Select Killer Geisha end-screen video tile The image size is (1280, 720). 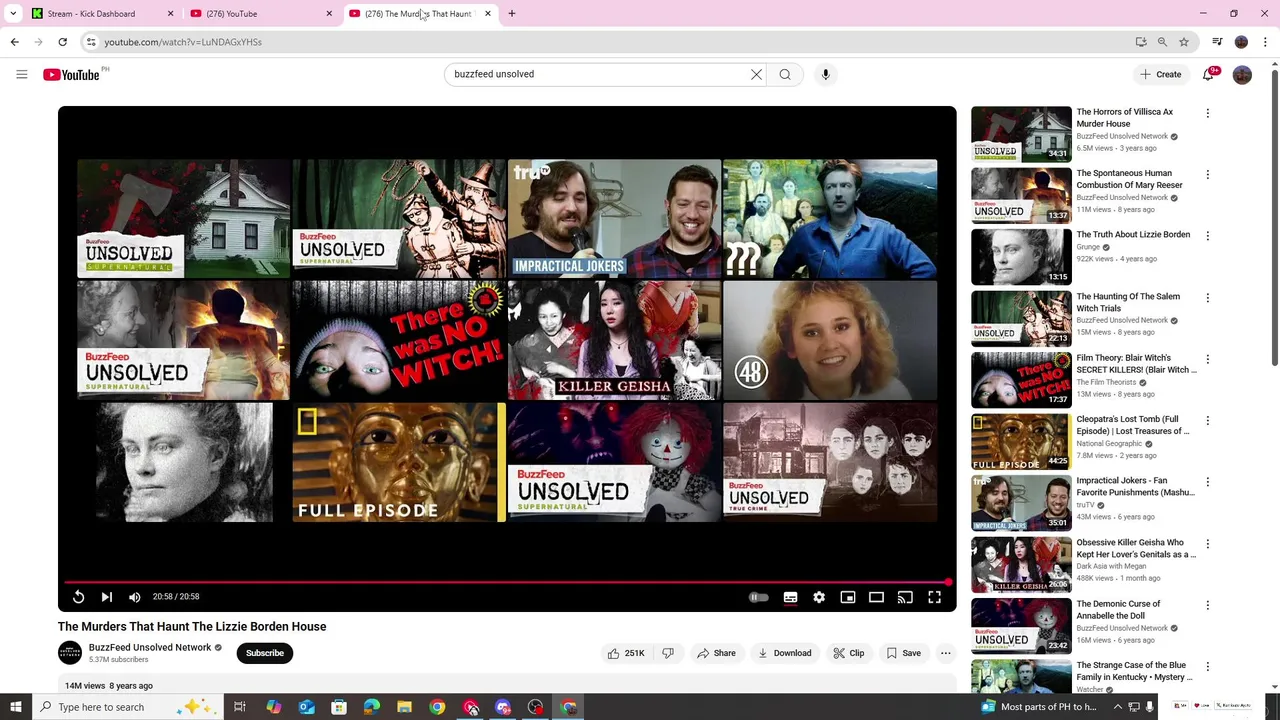614,340
